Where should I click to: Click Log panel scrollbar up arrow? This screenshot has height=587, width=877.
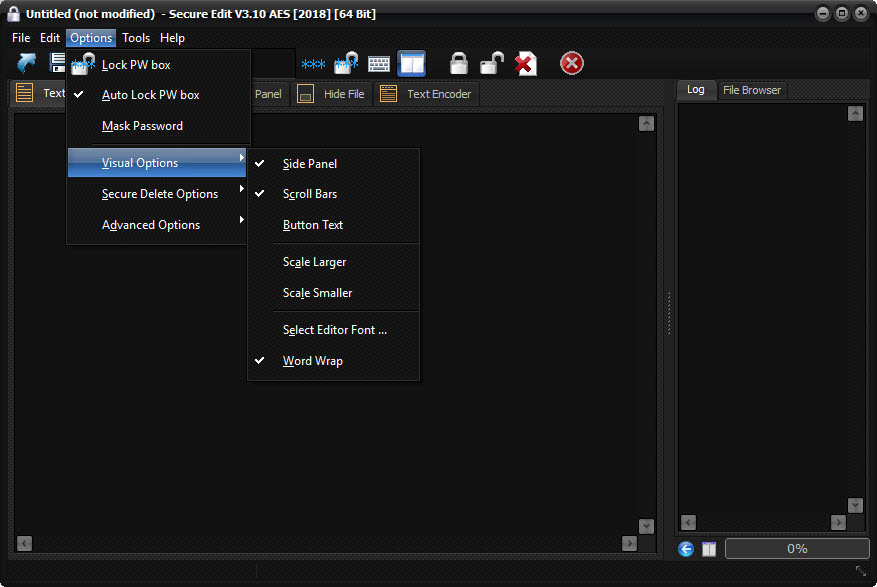855,114
